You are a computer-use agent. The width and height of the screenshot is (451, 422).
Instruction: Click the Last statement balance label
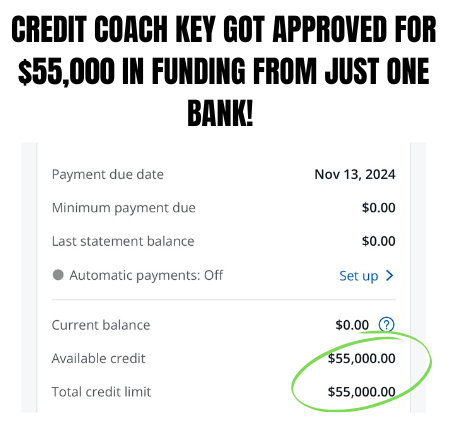click(x=123, y=241)
